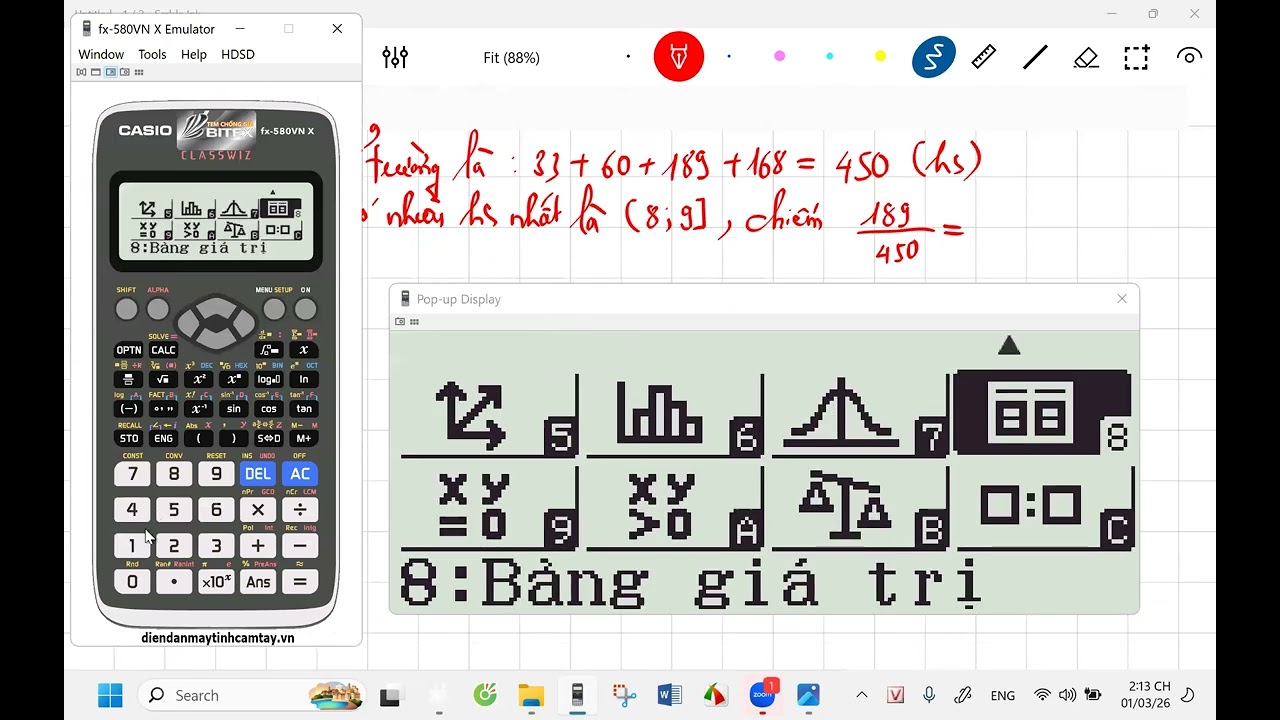Image resolution: width=1280 pixels, height=720 pixels.
Task: Close the Pop-up Display window
Action: pyautogui.click(x=1122, y=299)
